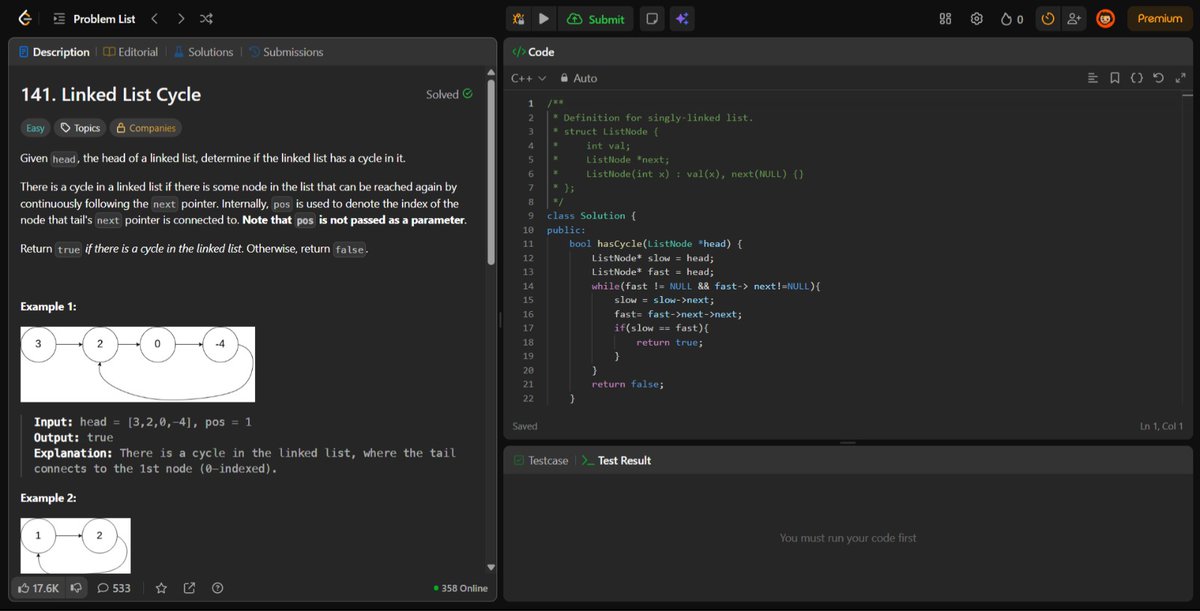The image size is (1200, 611).
Task: Open the Test Result tab
Action: 616,460
